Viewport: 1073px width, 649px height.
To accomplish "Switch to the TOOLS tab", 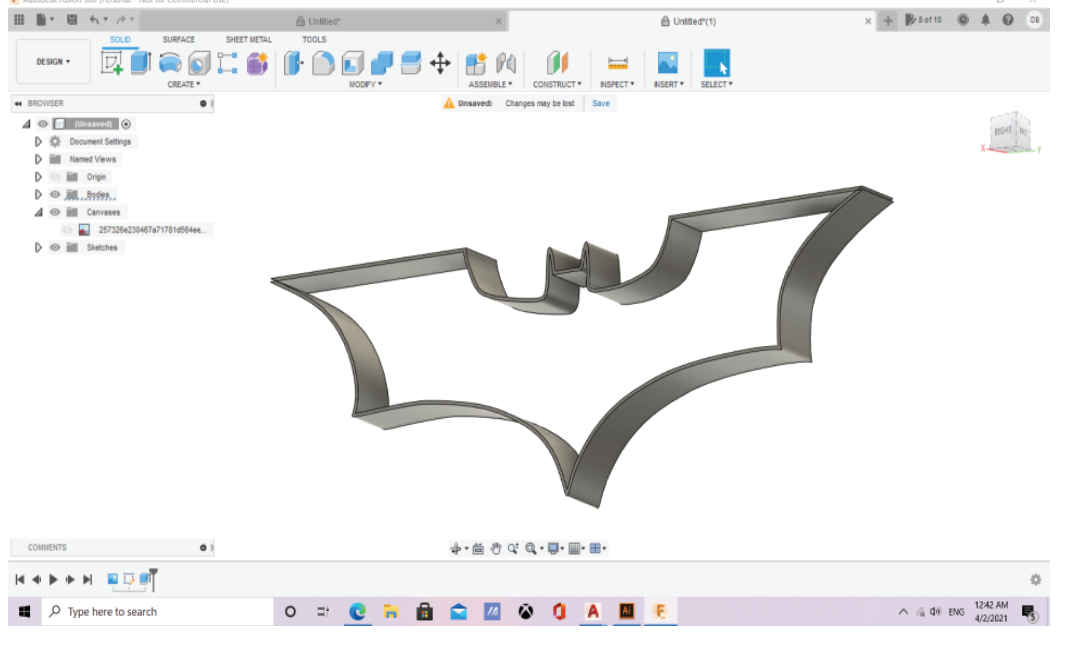I will (x=314, y=40).
